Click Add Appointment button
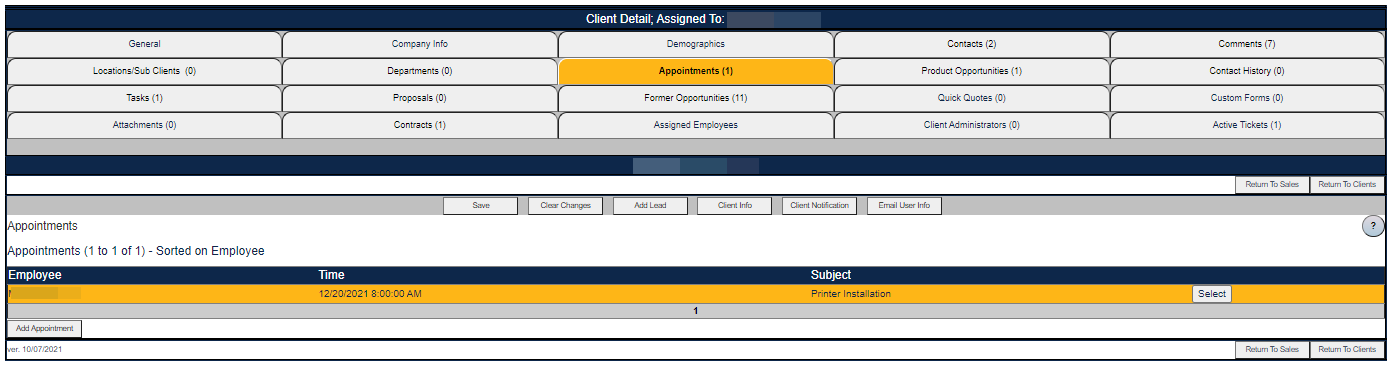 [x=45, y=329]
